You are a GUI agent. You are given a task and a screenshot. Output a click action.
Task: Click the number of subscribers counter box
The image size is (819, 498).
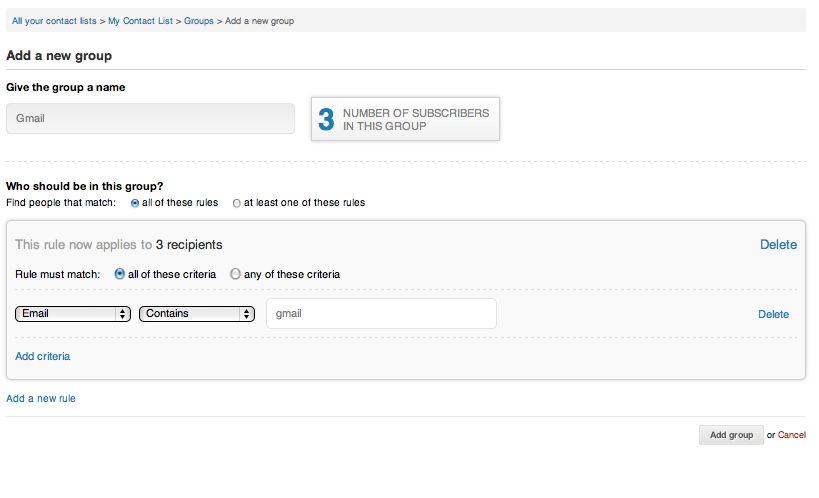click(x=405, y=119)
